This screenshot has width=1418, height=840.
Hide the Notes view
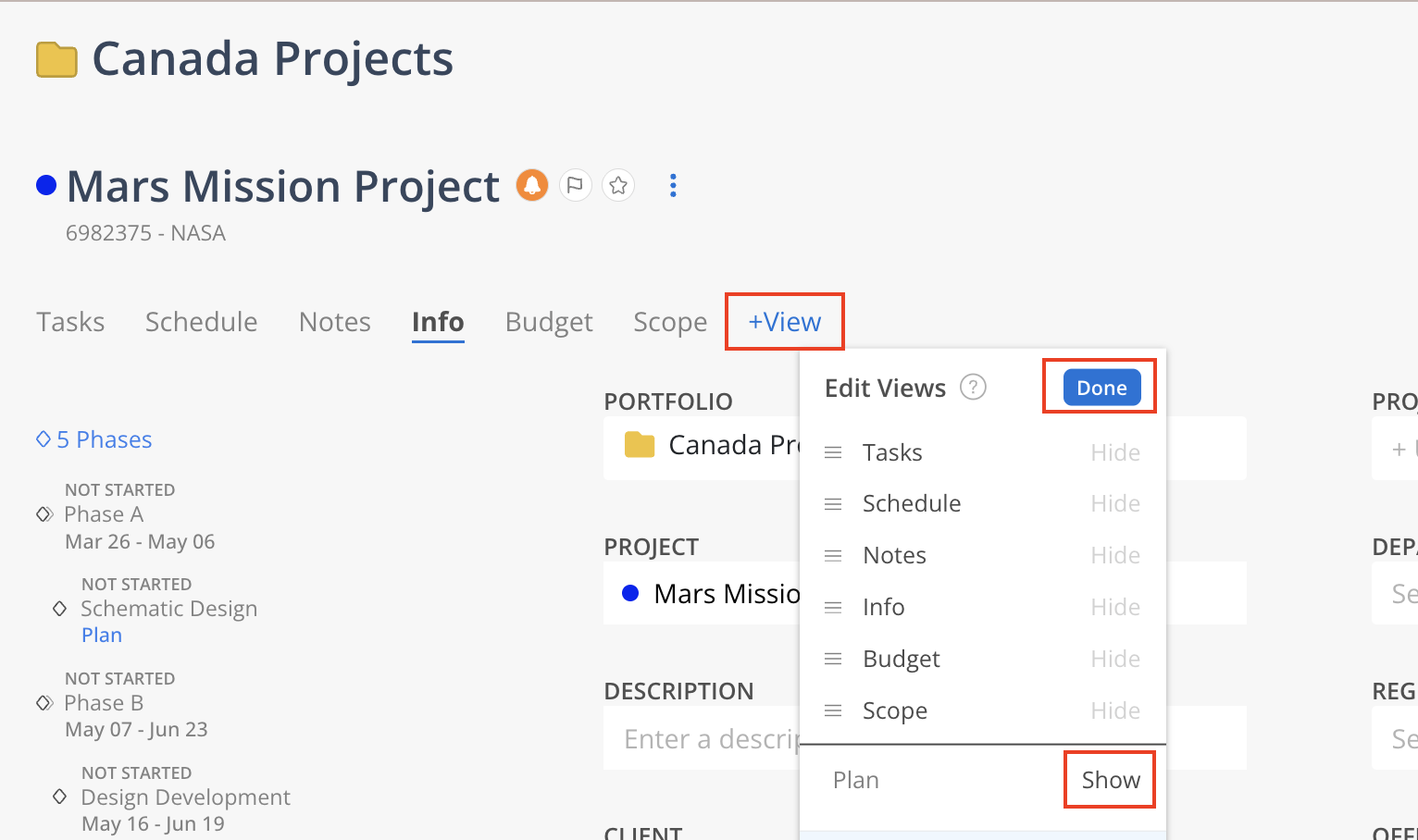(1114, 555)
